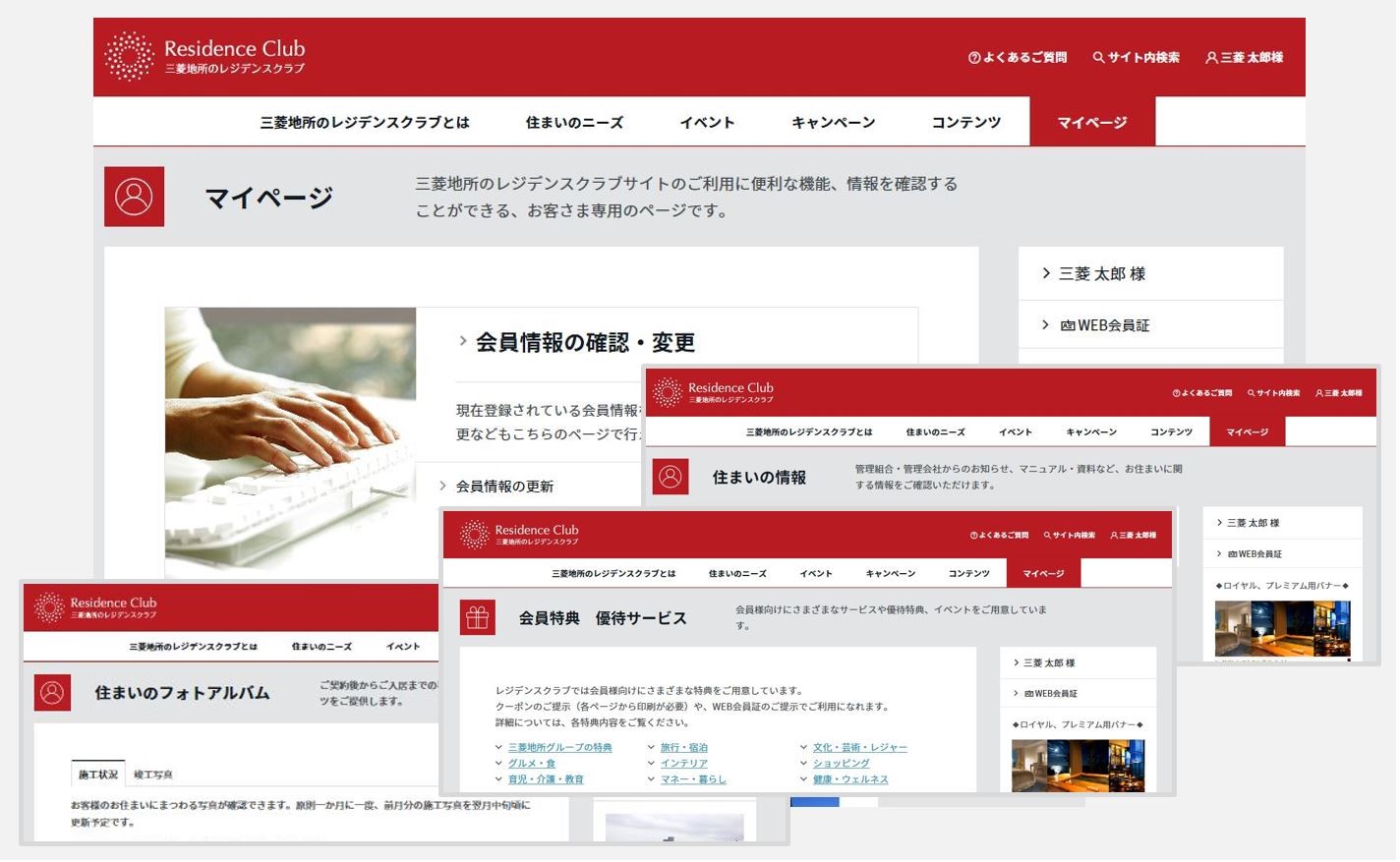This screenshot has width=1400, height=862.
Task: Click the keyboard typing photo
Action: point(290,442)
